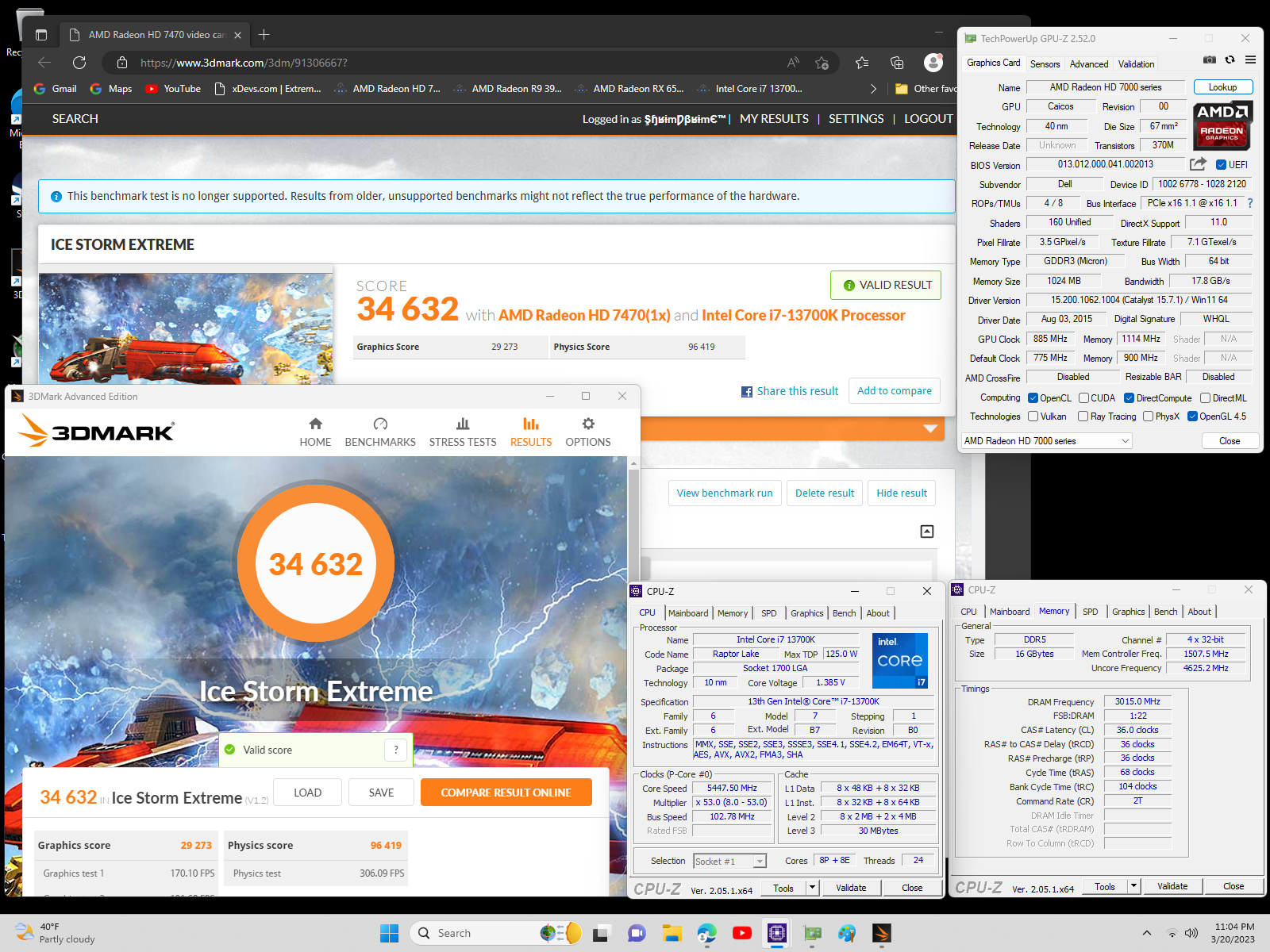
Task: Click the Ice Storm Extreme result thumbnail
Action: point(186,328)
